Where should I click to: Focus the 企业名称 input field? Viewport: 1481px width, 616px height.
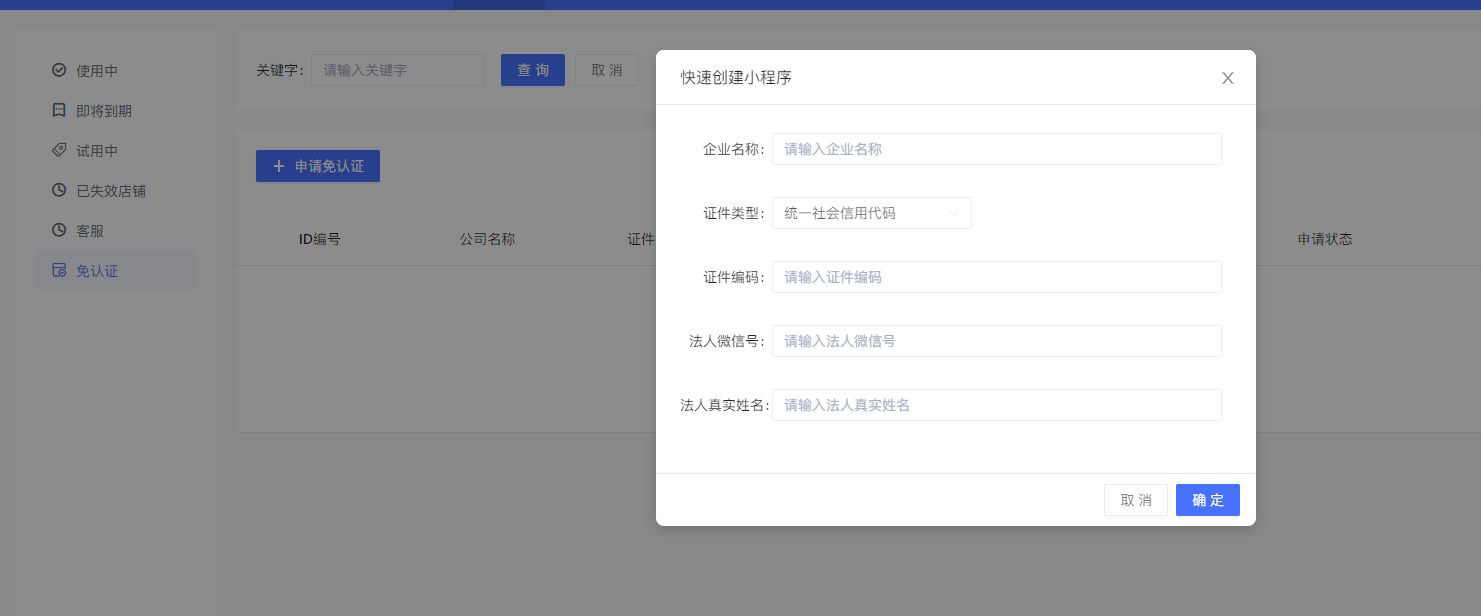[x=996, y=149]
